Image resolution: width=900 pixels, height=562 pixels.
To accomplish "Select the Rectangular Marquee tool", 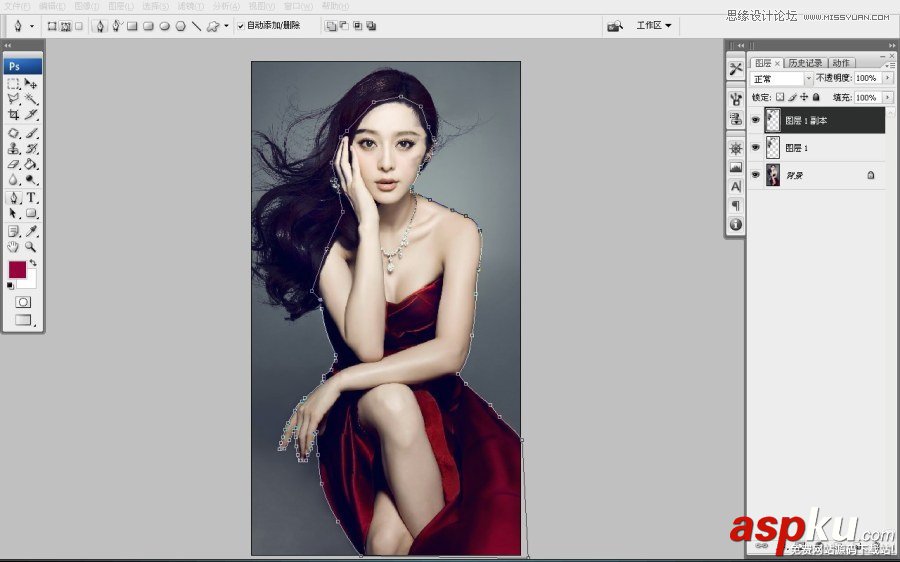I will (x=14, y=84).
